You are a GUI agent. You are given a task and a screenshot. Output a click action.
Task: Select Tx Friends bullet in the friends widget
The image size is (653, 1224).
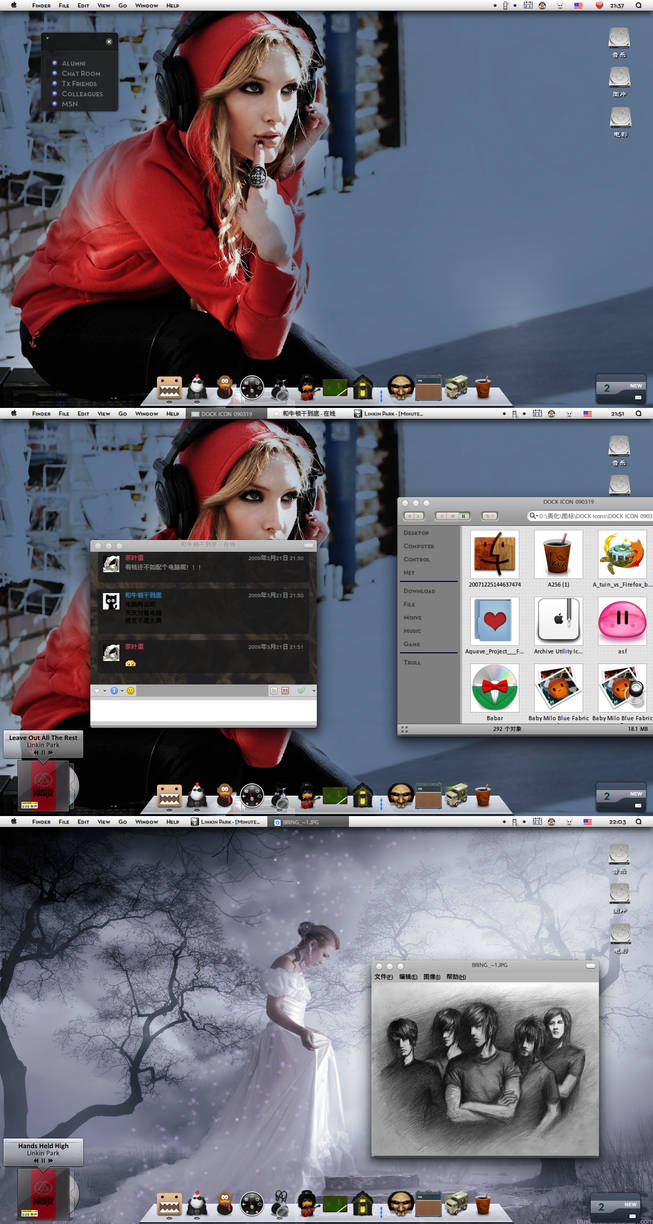(55, 83)
